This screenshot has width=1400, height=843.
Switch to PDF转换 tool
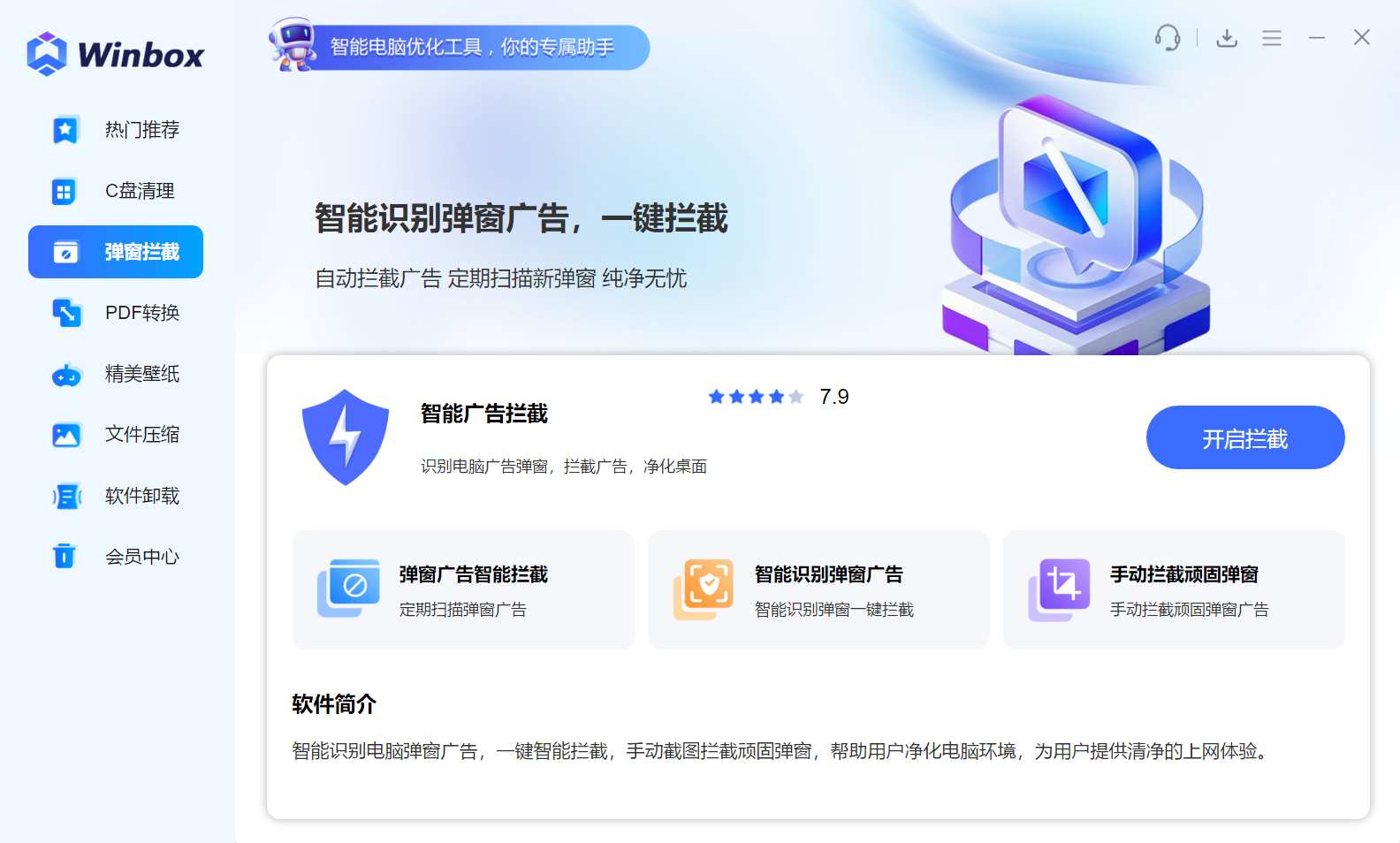[x=116, y=313]
